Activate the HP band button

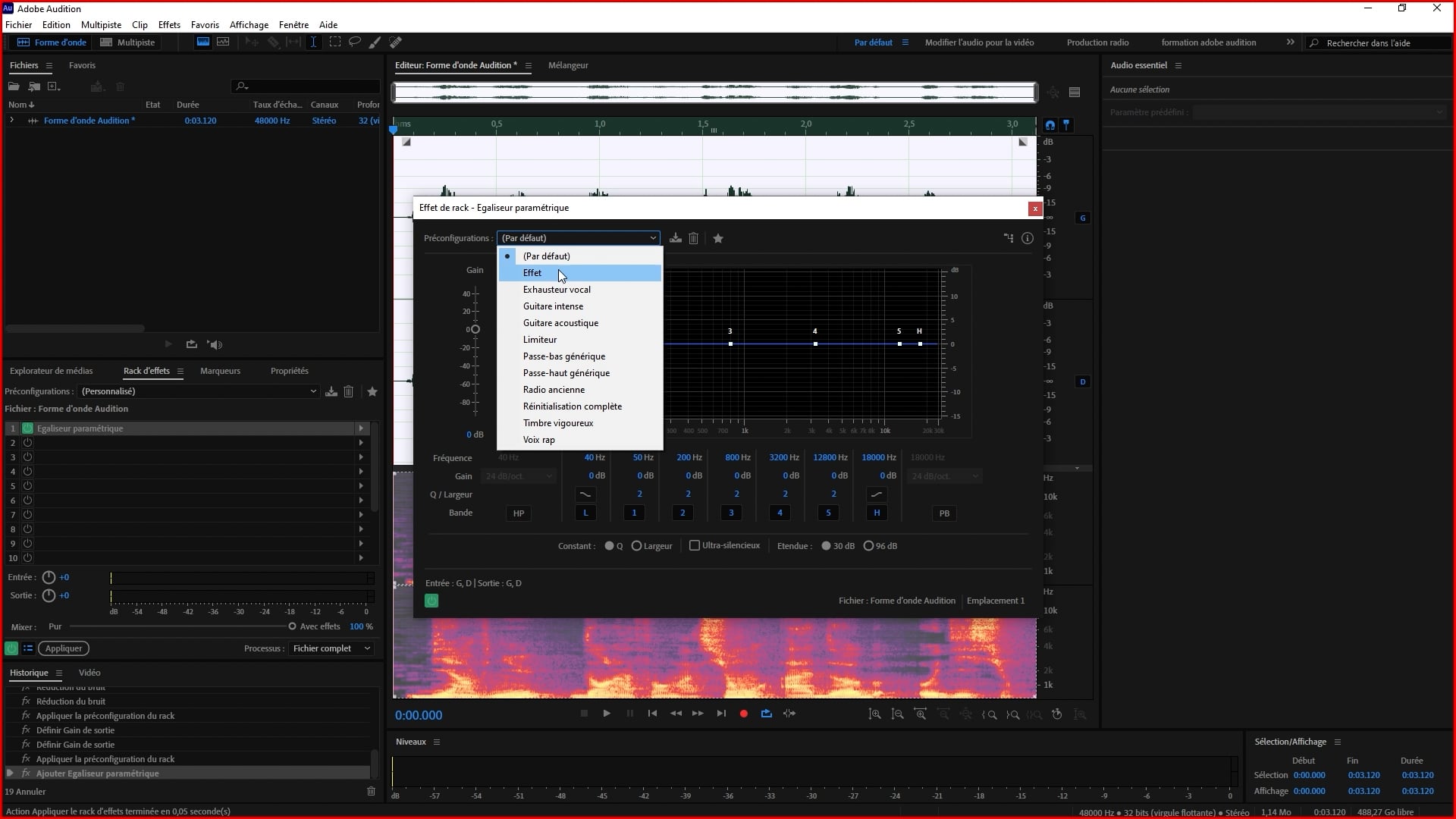tap(519, 513)
